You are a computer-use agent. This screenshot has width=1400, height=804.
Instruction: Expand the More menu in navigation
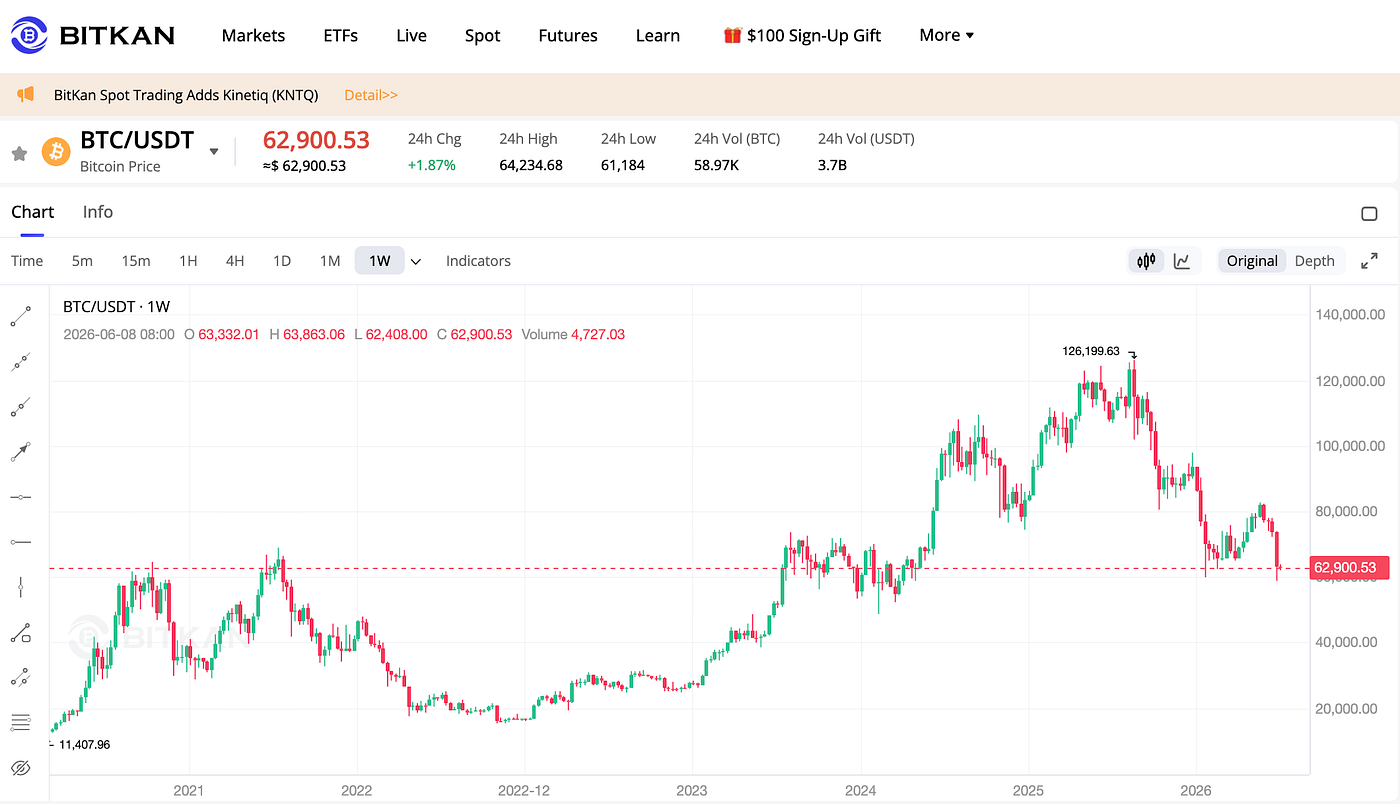point(946,35)
